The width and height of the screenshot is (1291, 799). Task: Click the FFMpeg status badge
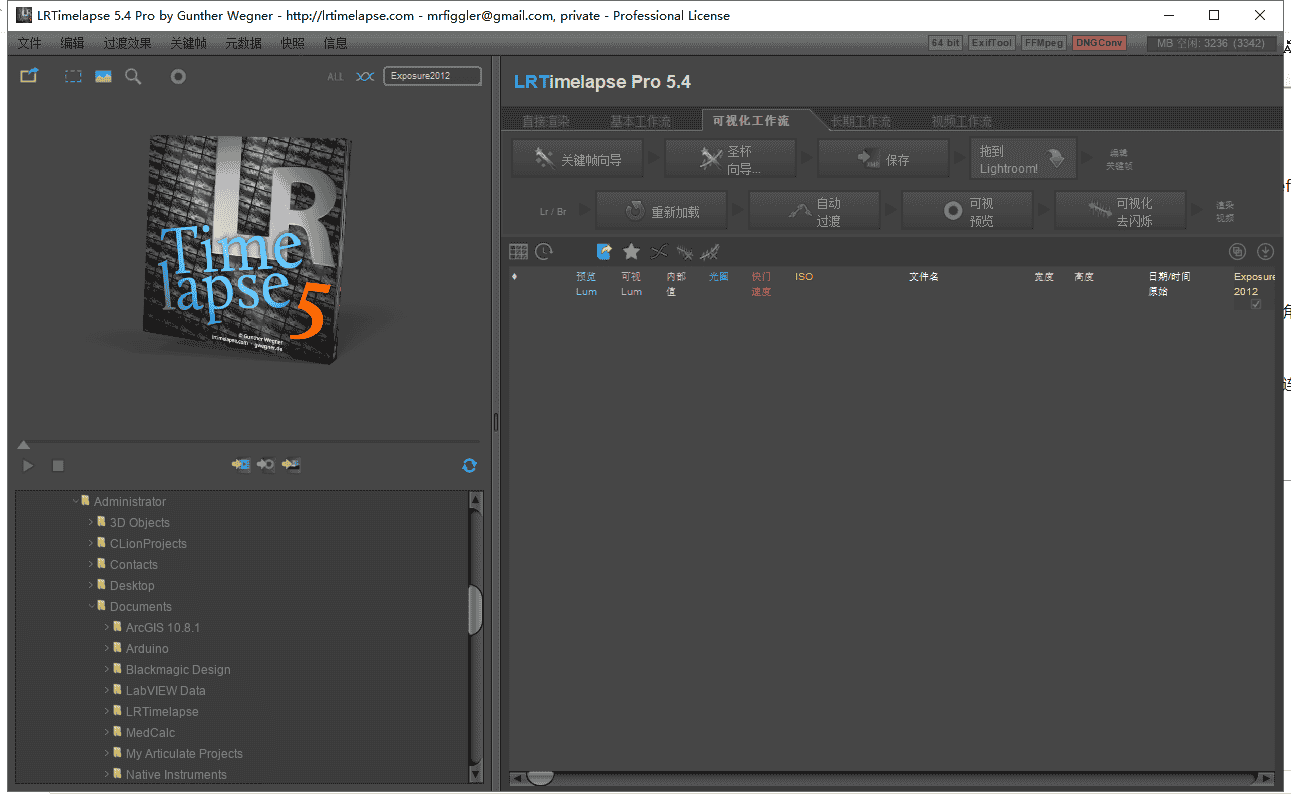tap(1043, 43)
